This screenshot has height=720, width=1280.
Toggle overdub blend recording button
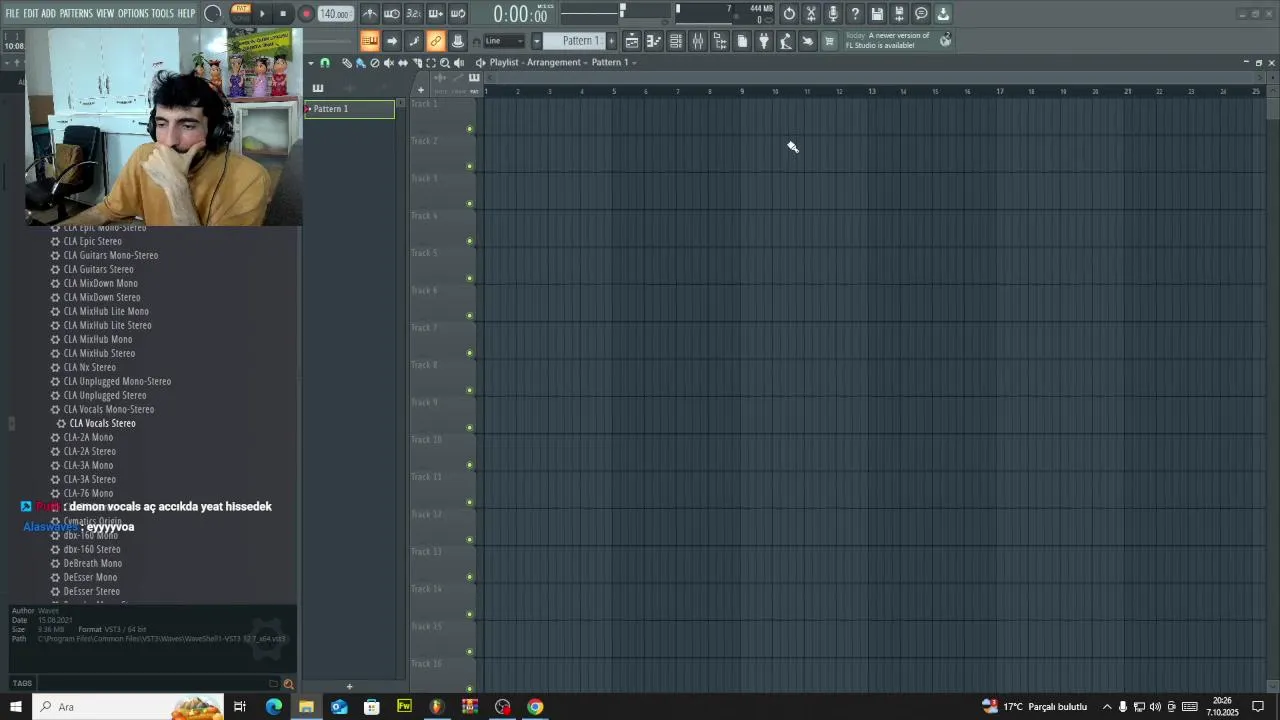(x=436, y=14)
